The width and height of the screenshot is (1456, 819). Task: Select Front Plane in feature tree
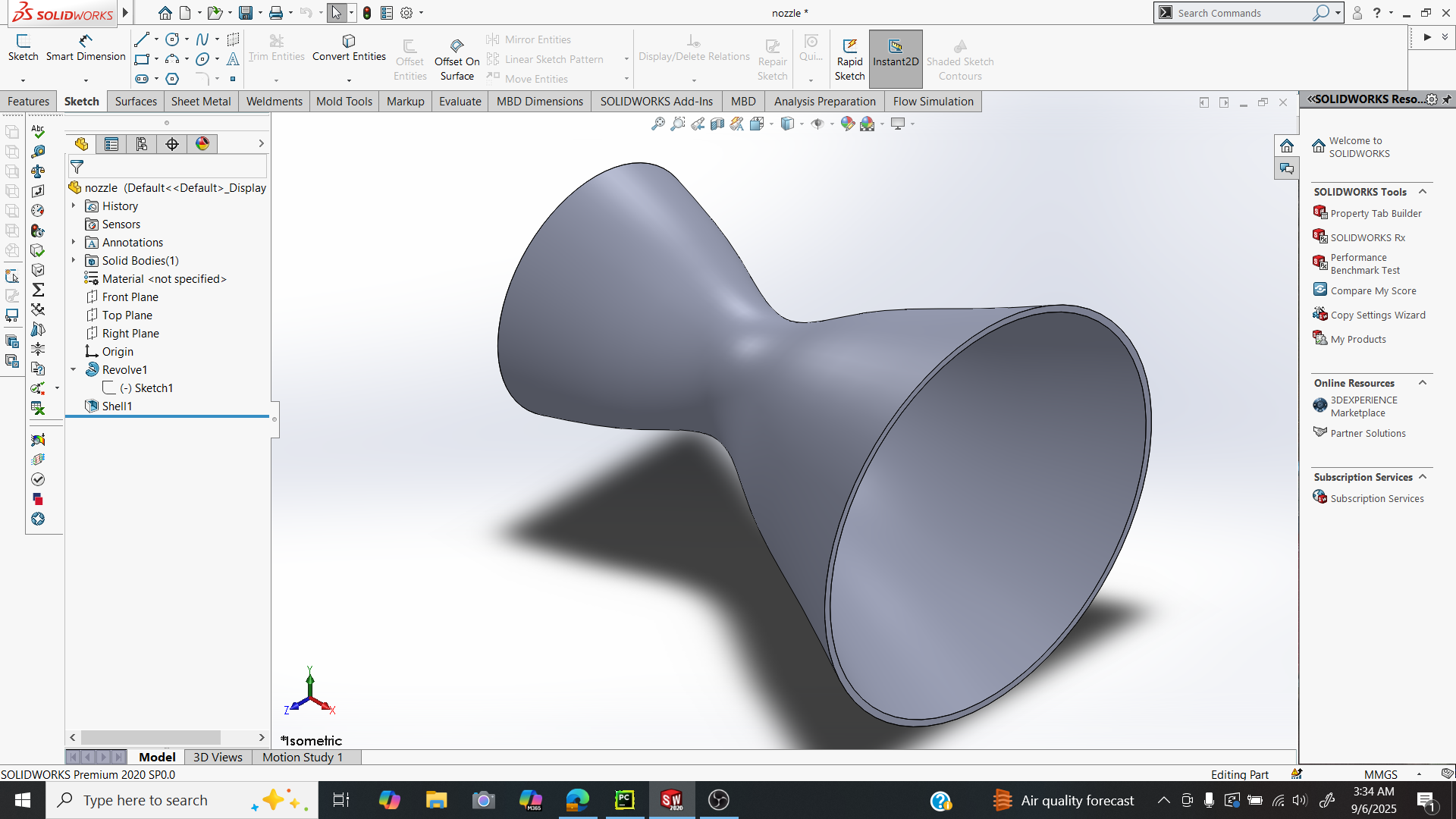130,297
